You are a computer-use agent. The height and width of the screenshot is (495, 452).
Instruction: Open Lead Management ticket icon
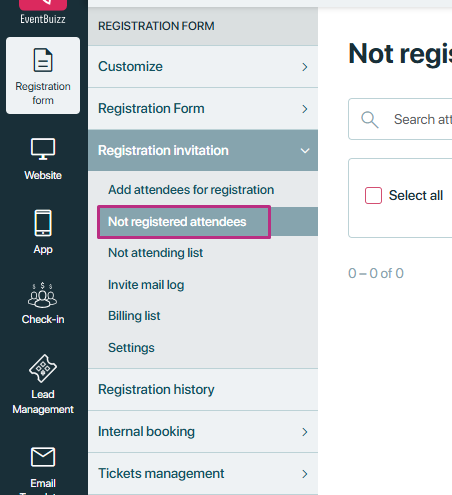pyautogui.click(x=43, y=368)
